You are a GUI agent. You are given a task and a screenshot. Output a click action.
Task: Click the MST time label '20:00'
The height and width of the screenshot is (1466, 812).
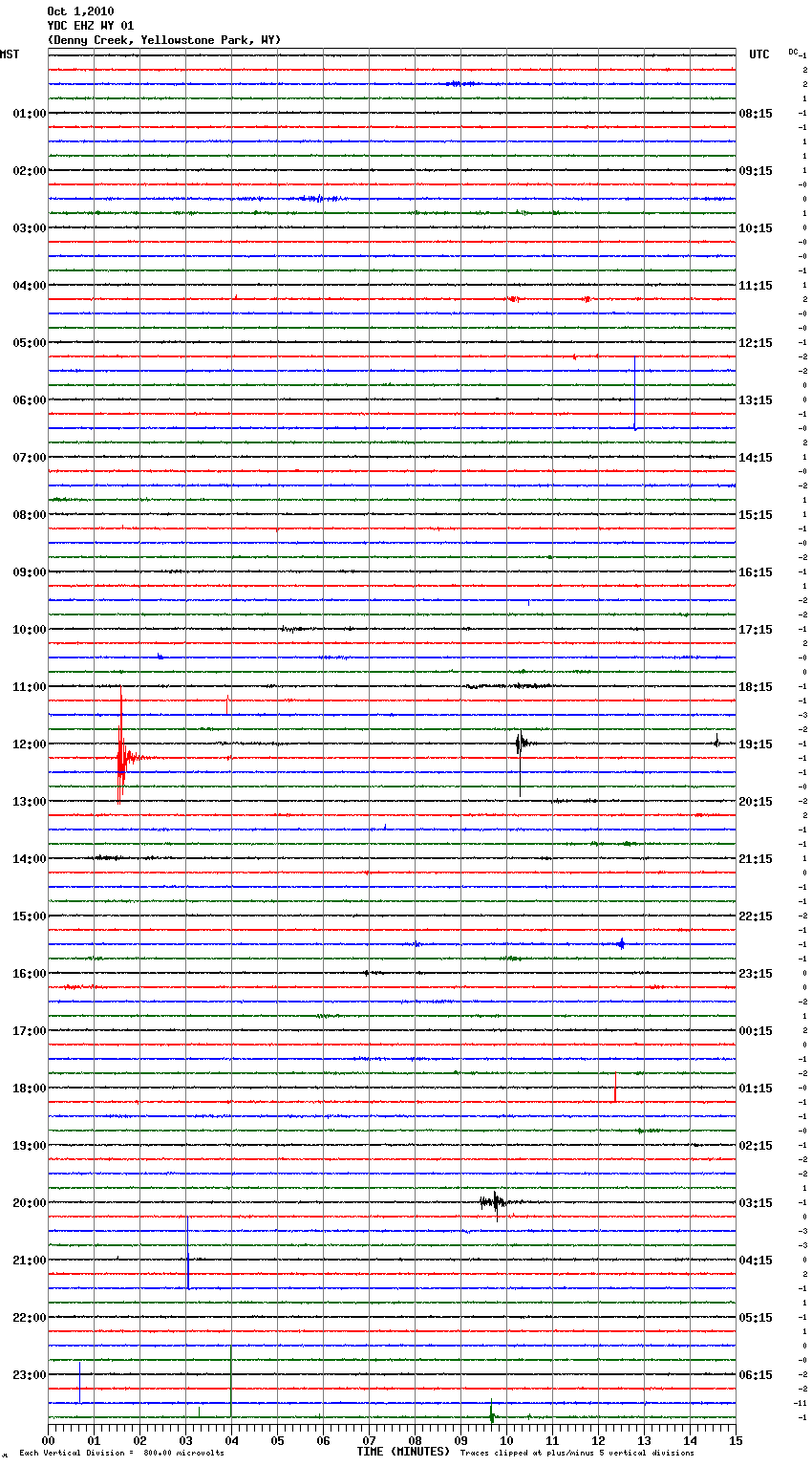tap(30, 1203)
